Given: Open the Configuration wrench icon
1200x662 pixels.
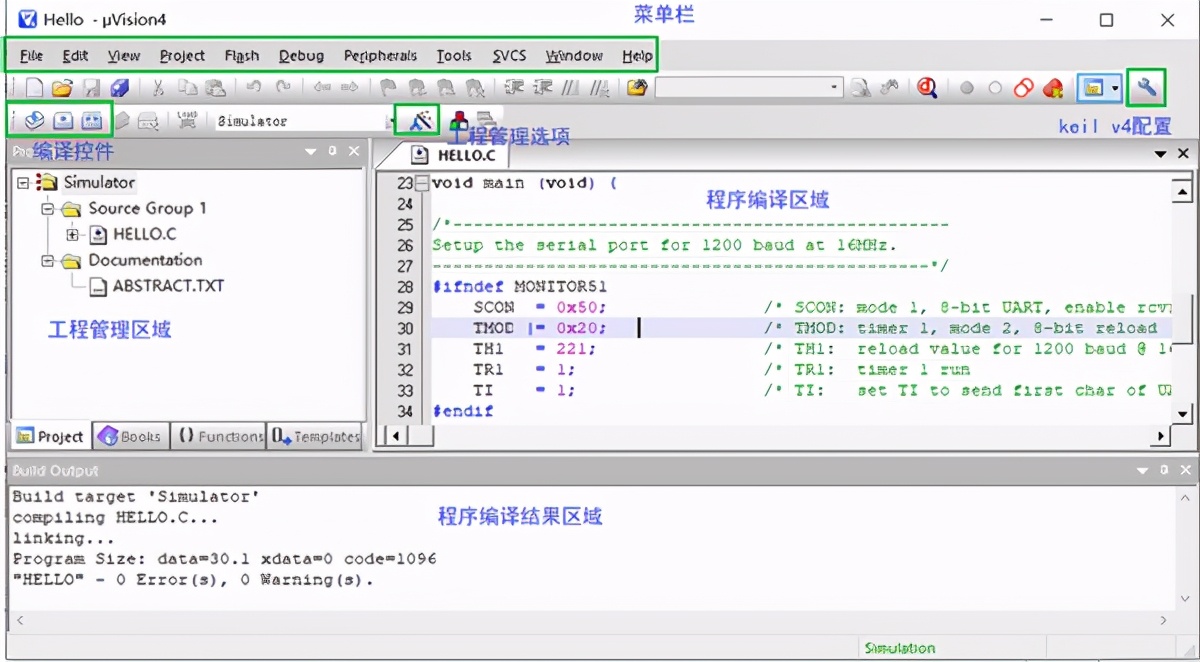Looking at the screenshot, I should point(1147,88).
